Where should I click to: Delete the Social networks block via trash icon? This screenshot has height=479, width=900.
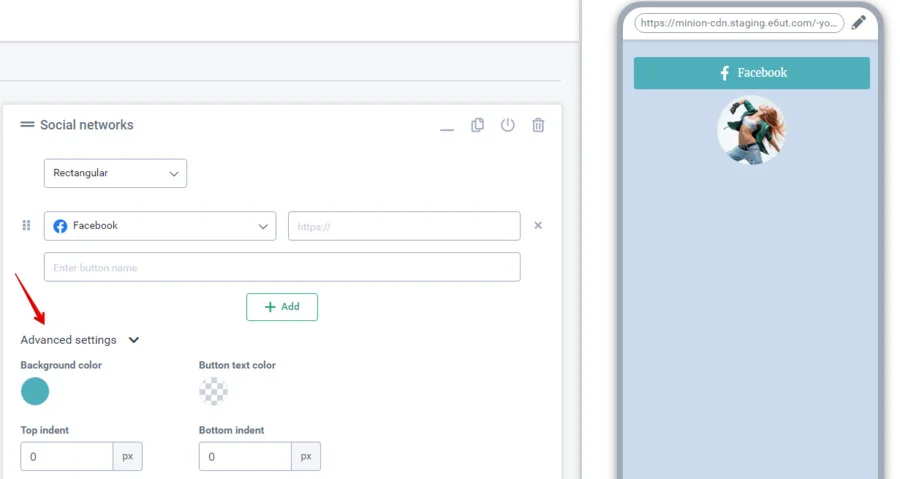[x=538, y=125]
